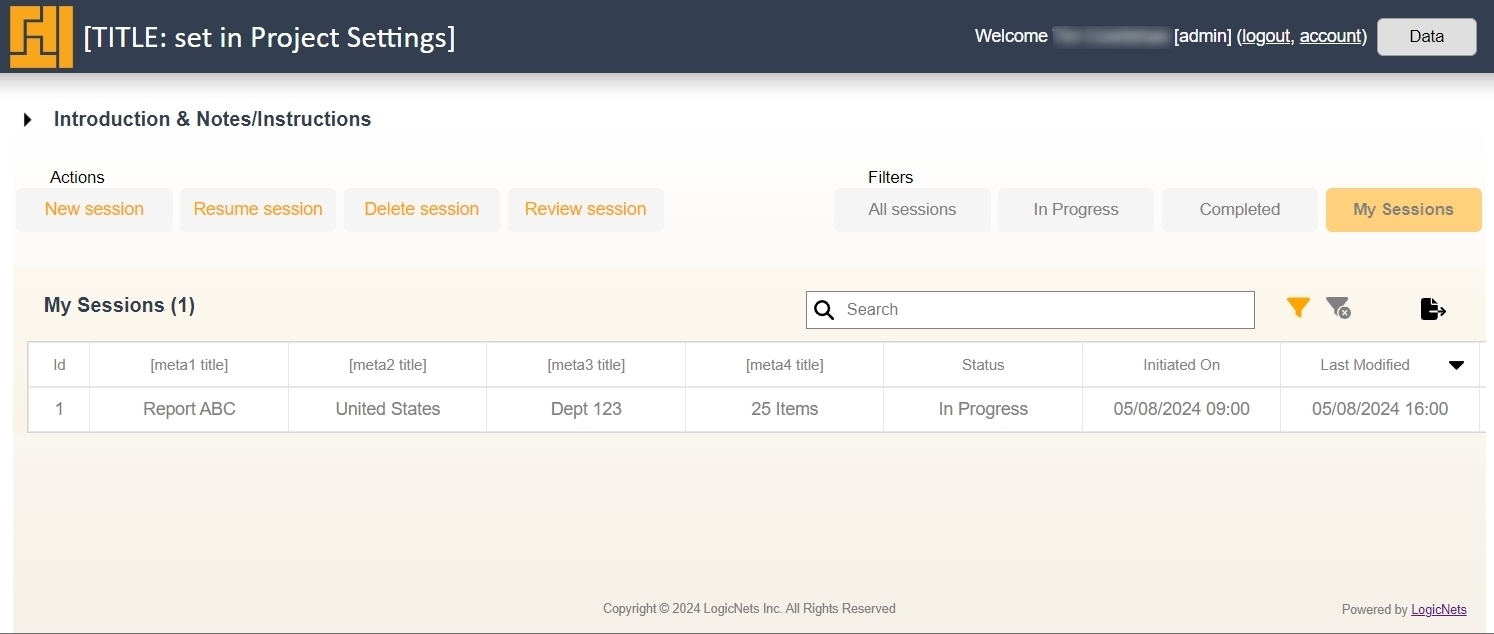The height and width of the screenshot is (634, 1494).
Task: Export sessions with the document export icon
Action: click(1433, 309)
